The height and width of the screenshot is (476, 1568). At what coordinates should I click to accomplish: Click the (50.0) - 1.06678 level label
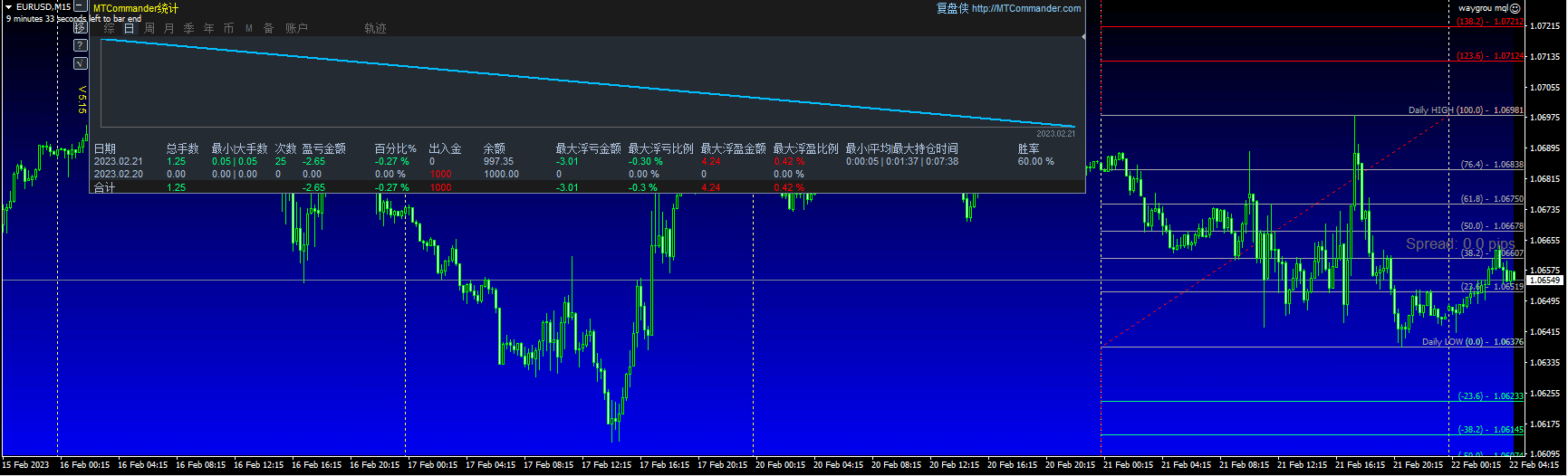click(1492, 226)
